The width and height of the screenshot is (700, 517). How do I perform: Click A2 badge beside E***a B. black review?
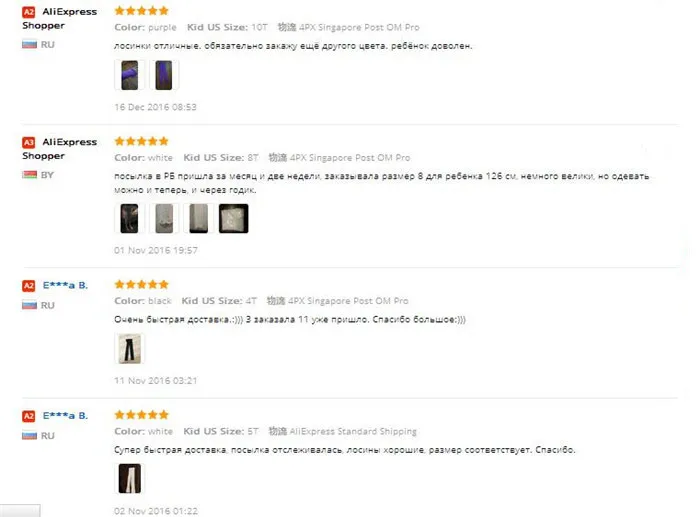tap(29, 286)
